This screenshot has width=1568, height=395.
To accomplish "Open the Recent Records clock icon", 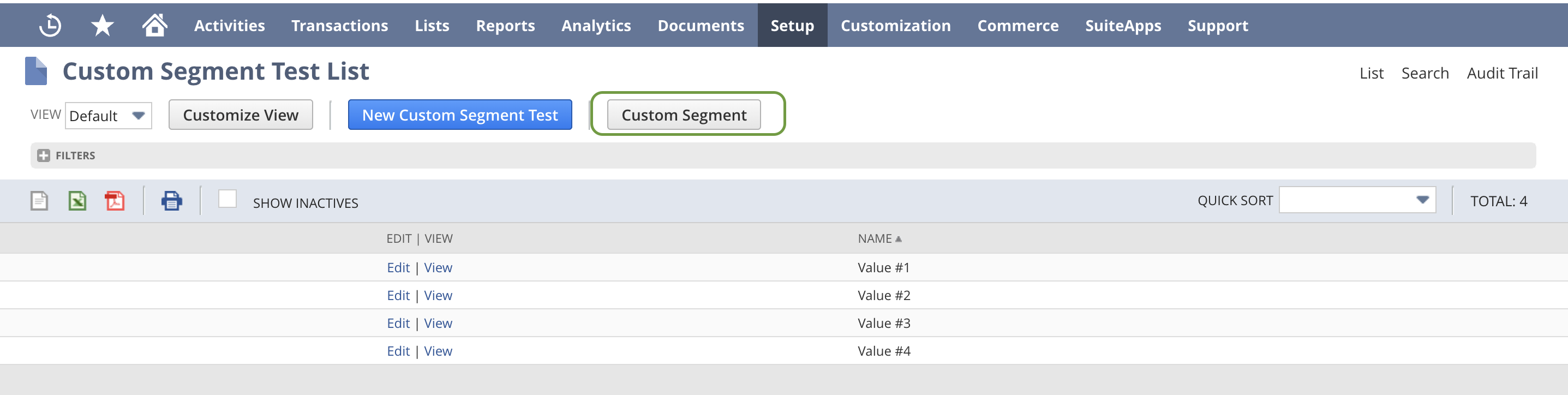I will (x=50, y=26).
